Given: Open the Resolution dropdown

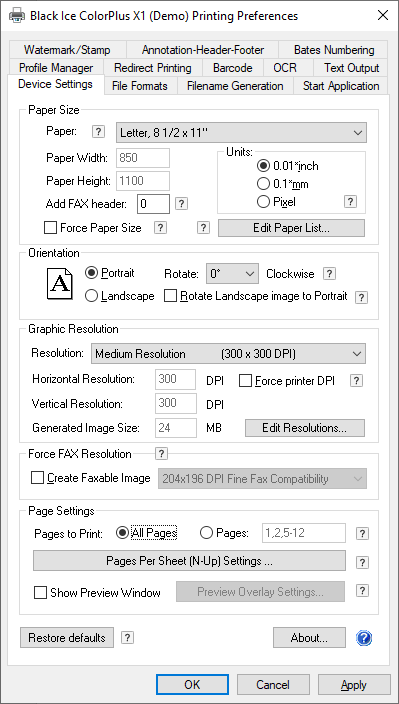Looking at the screenshot, I should click(228, 354).
